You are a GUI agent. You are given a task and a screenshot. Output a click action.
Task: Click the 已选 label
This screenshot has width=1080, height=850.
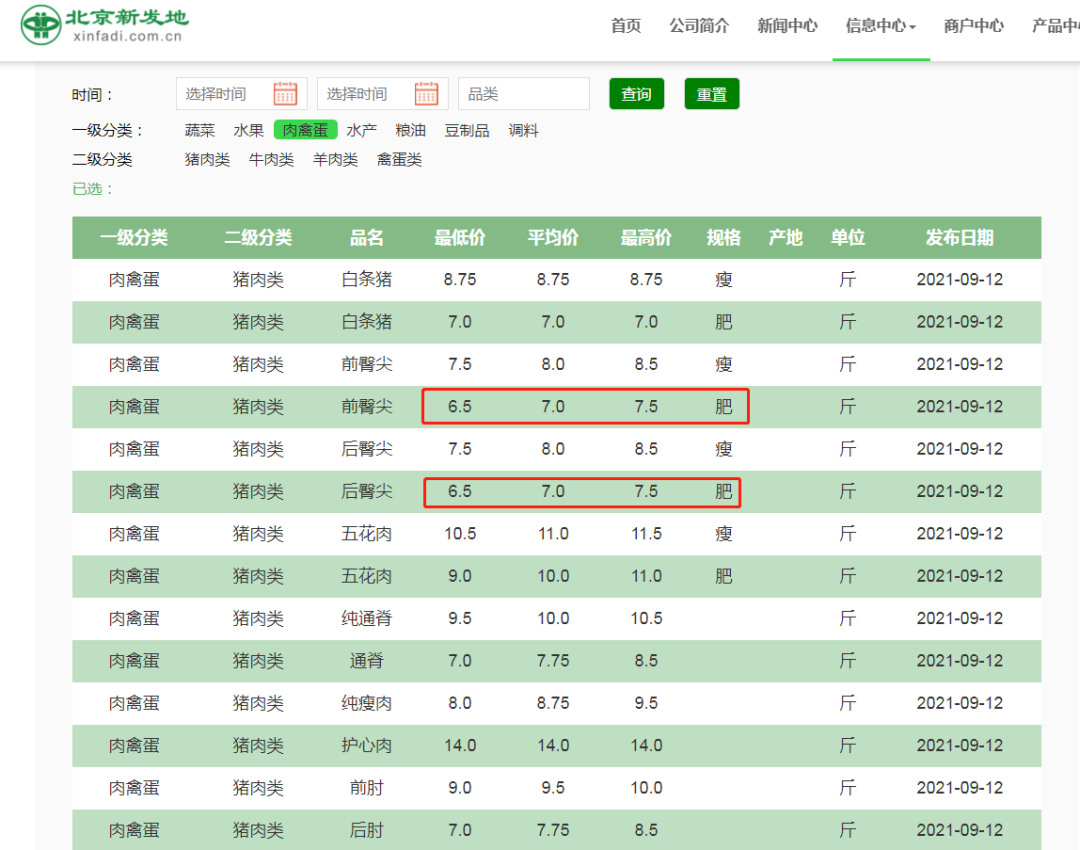92,189
